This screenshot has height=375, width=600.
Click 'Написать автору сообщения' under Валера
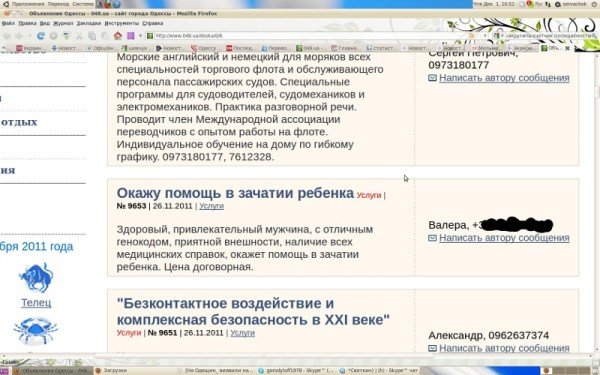[x=504, y=238]
